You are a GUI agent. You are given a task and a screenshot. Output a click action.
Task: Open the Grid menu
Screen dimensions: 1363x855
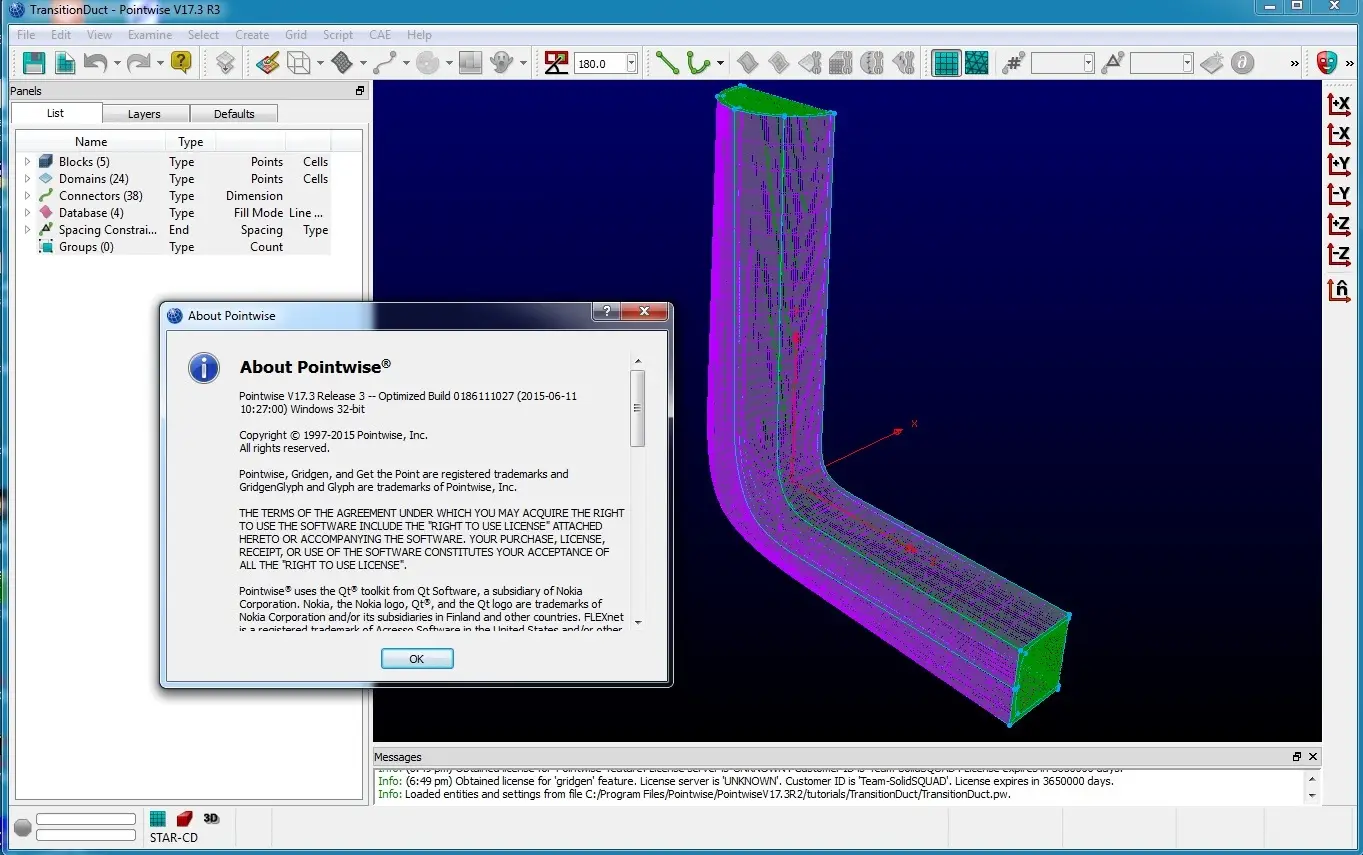296,34
